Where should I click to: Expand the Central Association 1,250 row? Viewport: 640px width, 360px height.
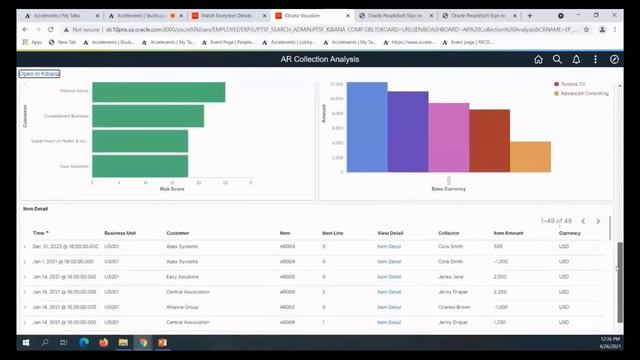(x=25, y=322)
